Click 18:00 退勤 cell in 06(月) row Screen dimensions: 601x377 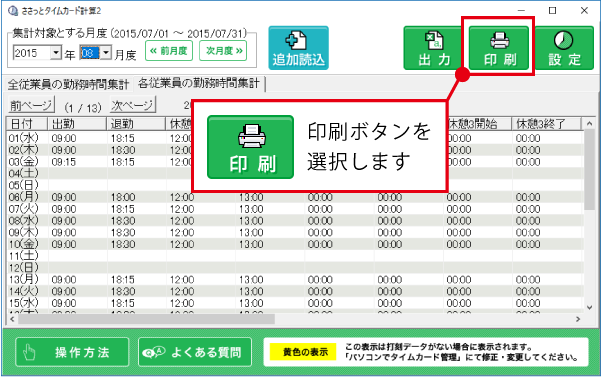click(136, 197)
